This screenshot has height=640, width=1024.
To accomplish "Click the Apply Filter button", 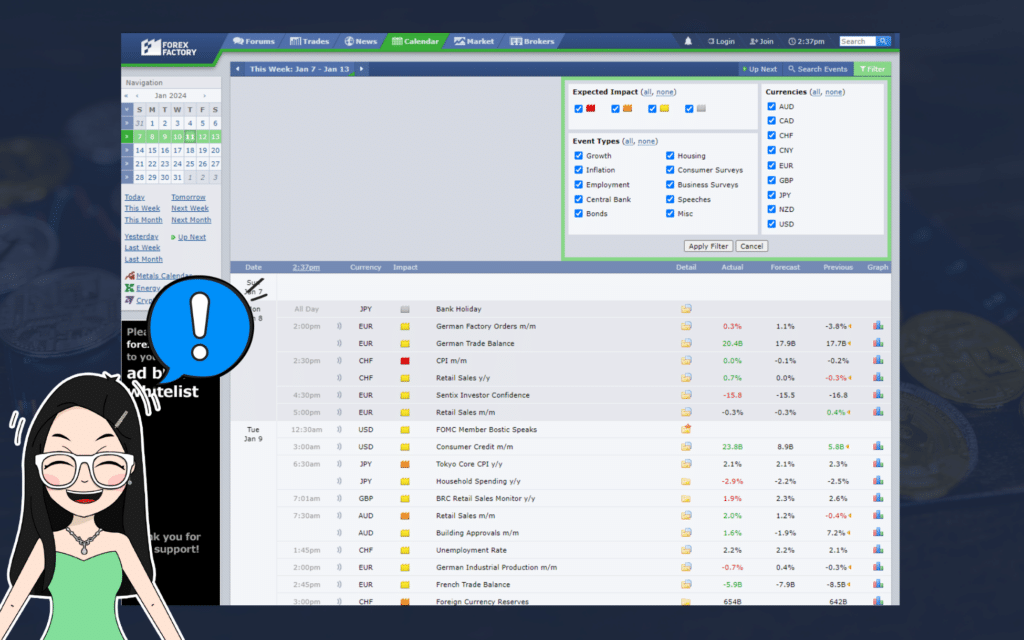I will 709,246.
